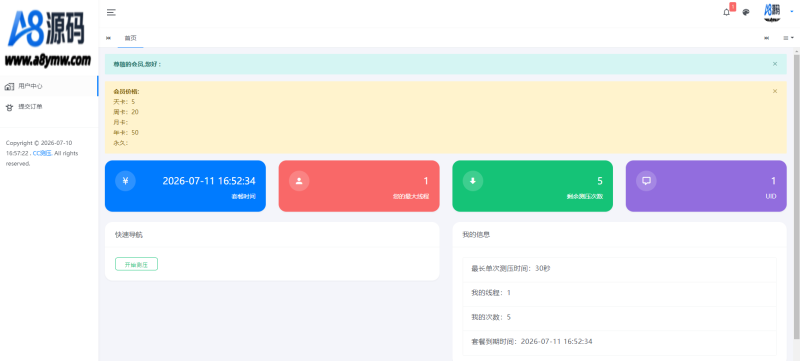Screen dimensions: 800x361
Task: Click the 我的信息 panel heading
Action: (477, 235)
